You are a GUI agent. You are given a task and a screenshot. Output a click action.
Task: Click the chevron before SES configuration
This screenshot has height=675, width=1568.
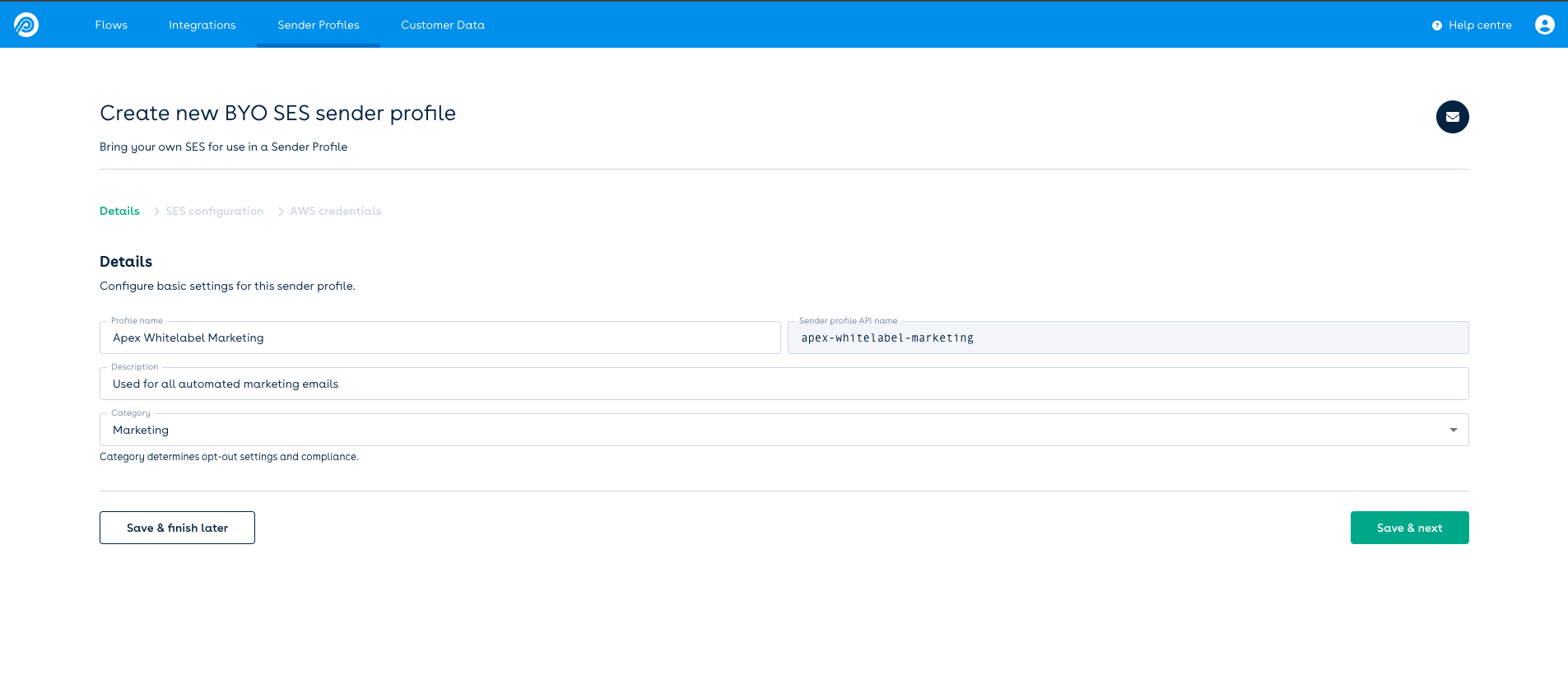coord(156,212)
